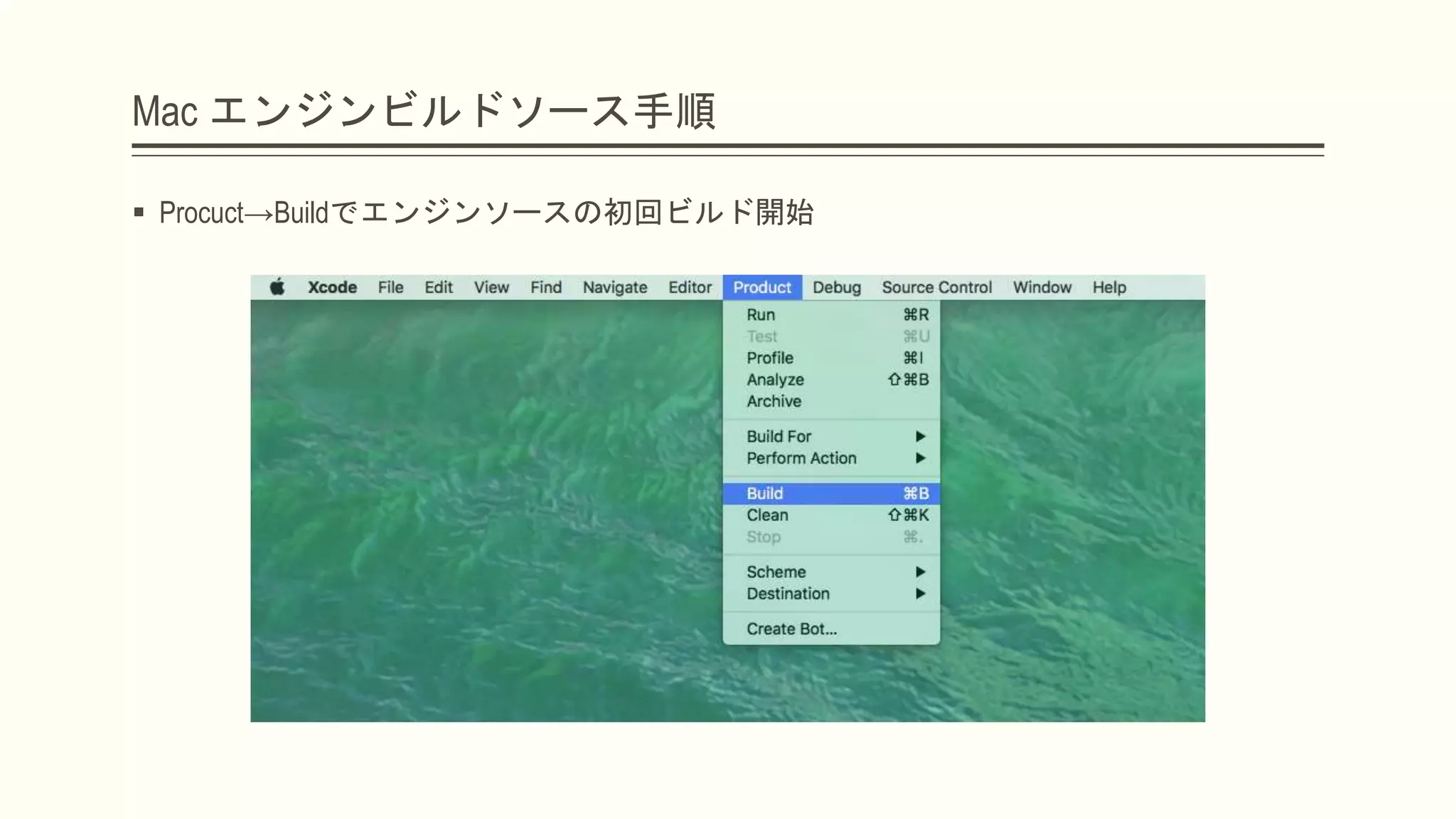This screenshot has height=819, width=1456.
Task: Expand the Destination submenu
Action: tap(831, 594)
